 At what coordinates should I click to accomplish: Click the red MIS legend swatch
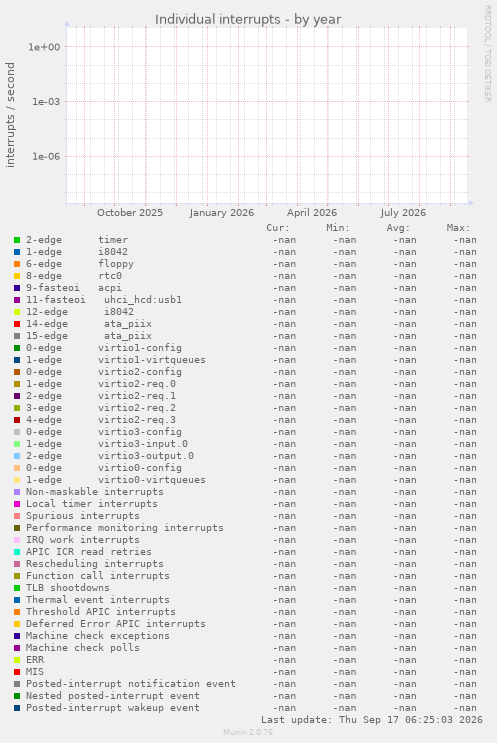17,672
